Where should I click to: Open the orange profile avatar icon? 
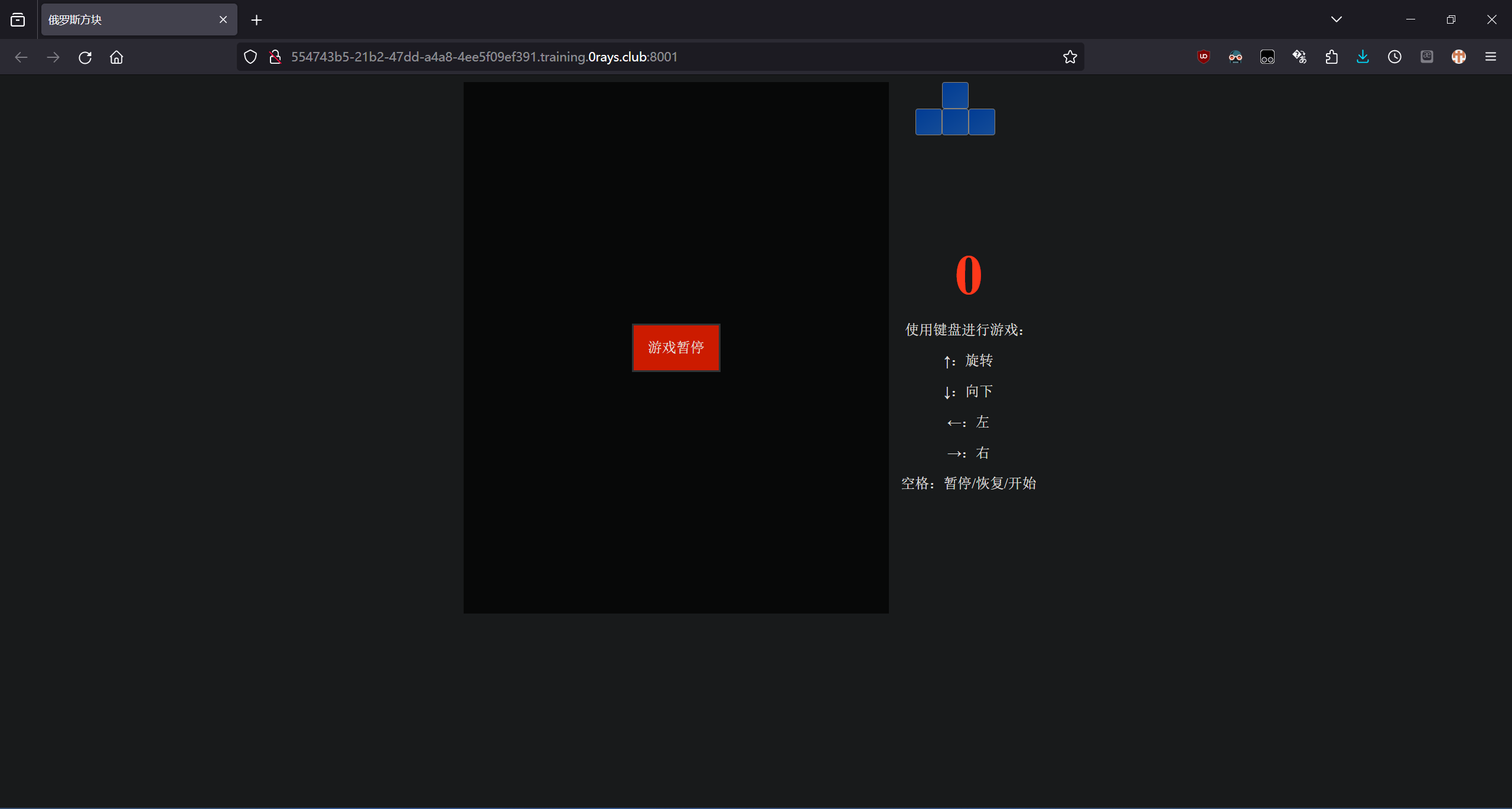coord(1459,57)
